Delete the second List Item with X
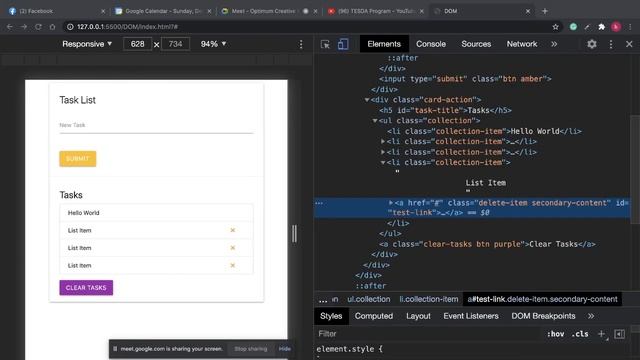The height and width of the screenshot is (360, 640). (233, 248)
